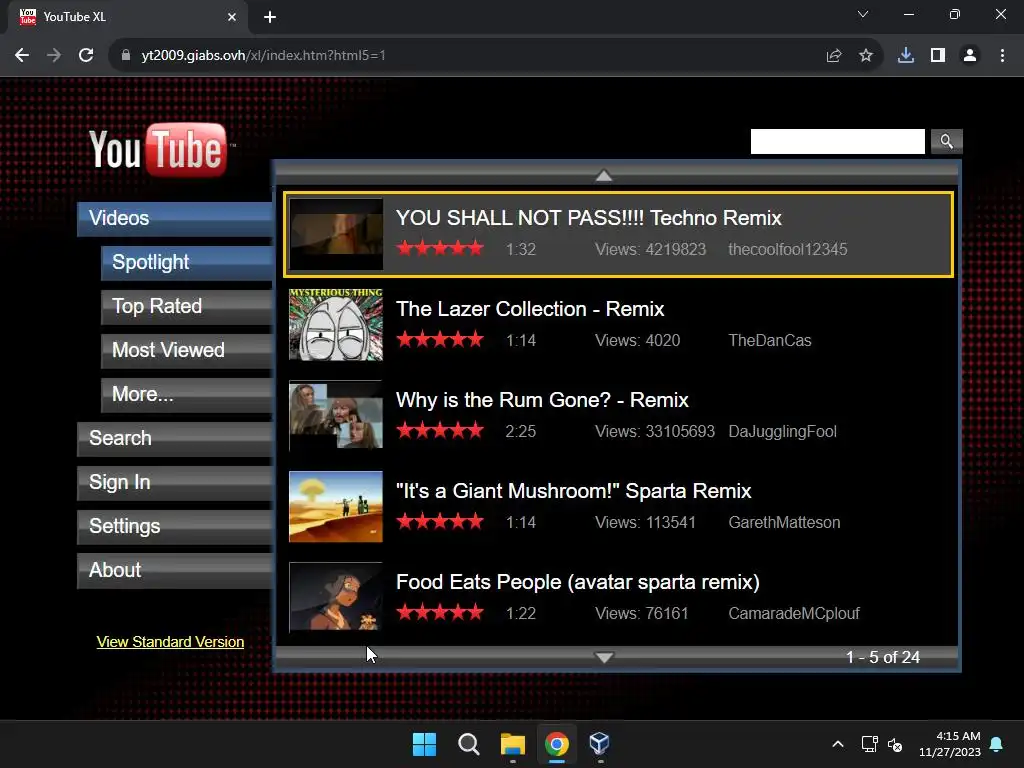Screen dimensions: 1024x768
Task: Open taskbar Search
Action: click(x=468, y=744)
